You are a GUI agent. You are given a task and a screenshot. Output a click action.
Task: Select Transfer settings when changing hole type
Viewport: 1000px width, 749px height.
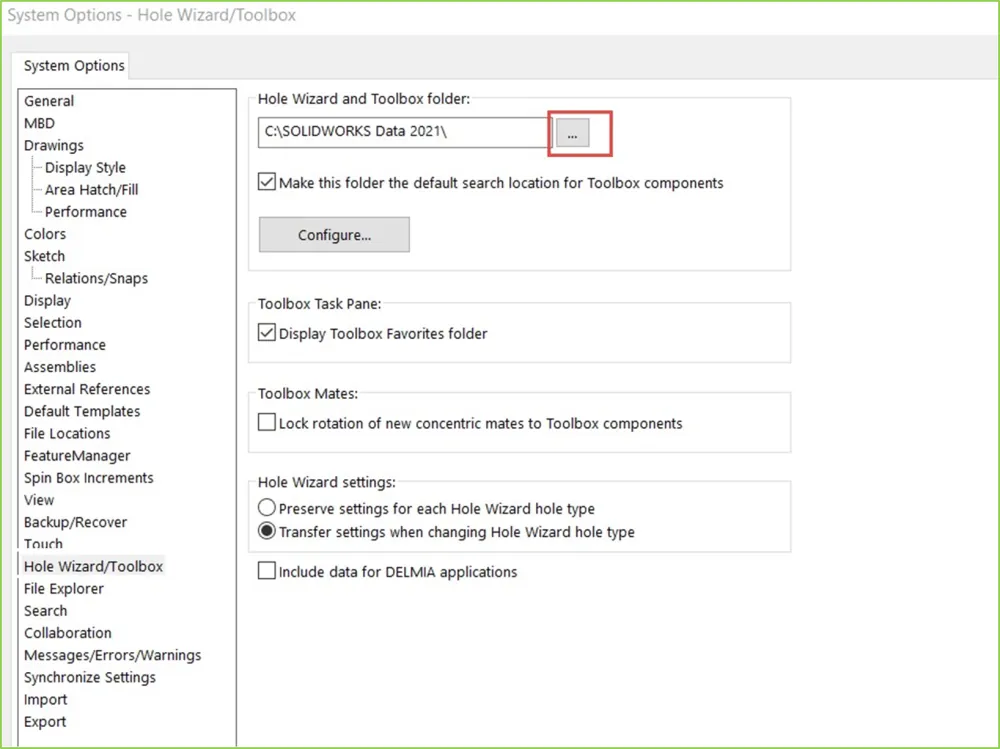267,532
